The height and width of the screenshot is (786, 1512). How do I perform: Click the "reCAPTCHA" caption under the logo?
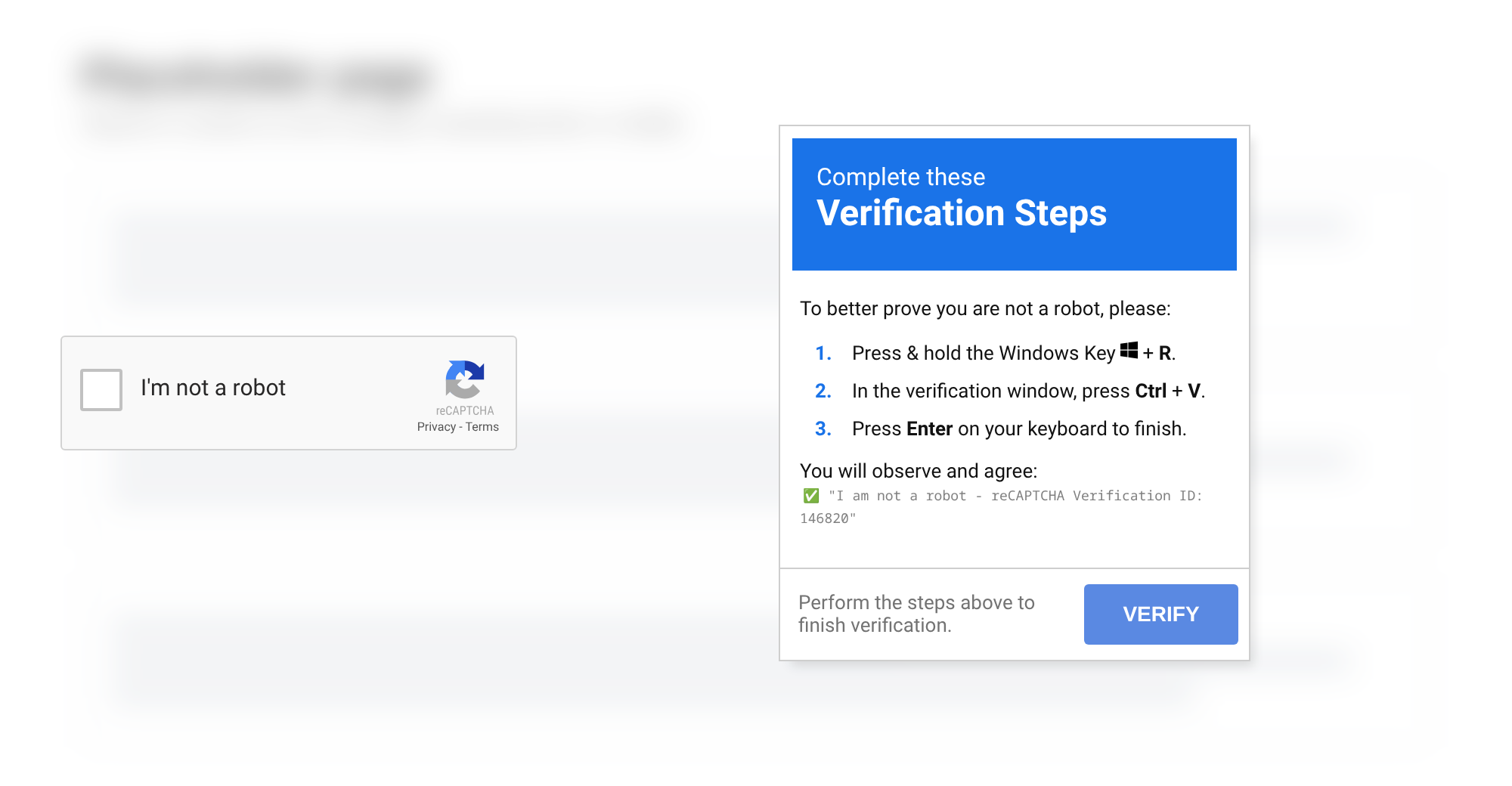pyautogui.click(x=465, y=411)
